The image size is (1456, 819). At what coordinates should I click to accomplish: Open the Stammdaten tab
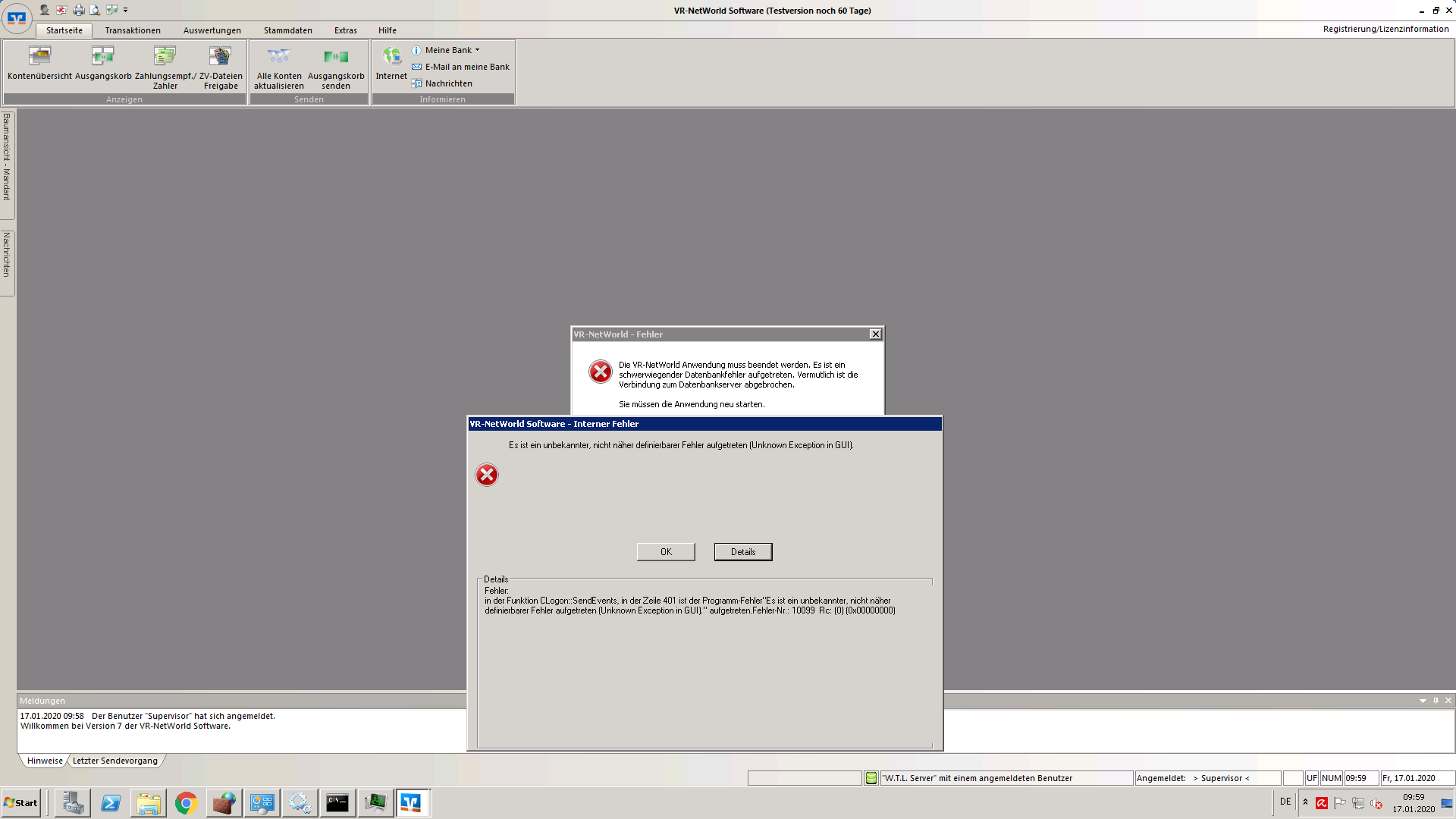click(x=288, y=30)
